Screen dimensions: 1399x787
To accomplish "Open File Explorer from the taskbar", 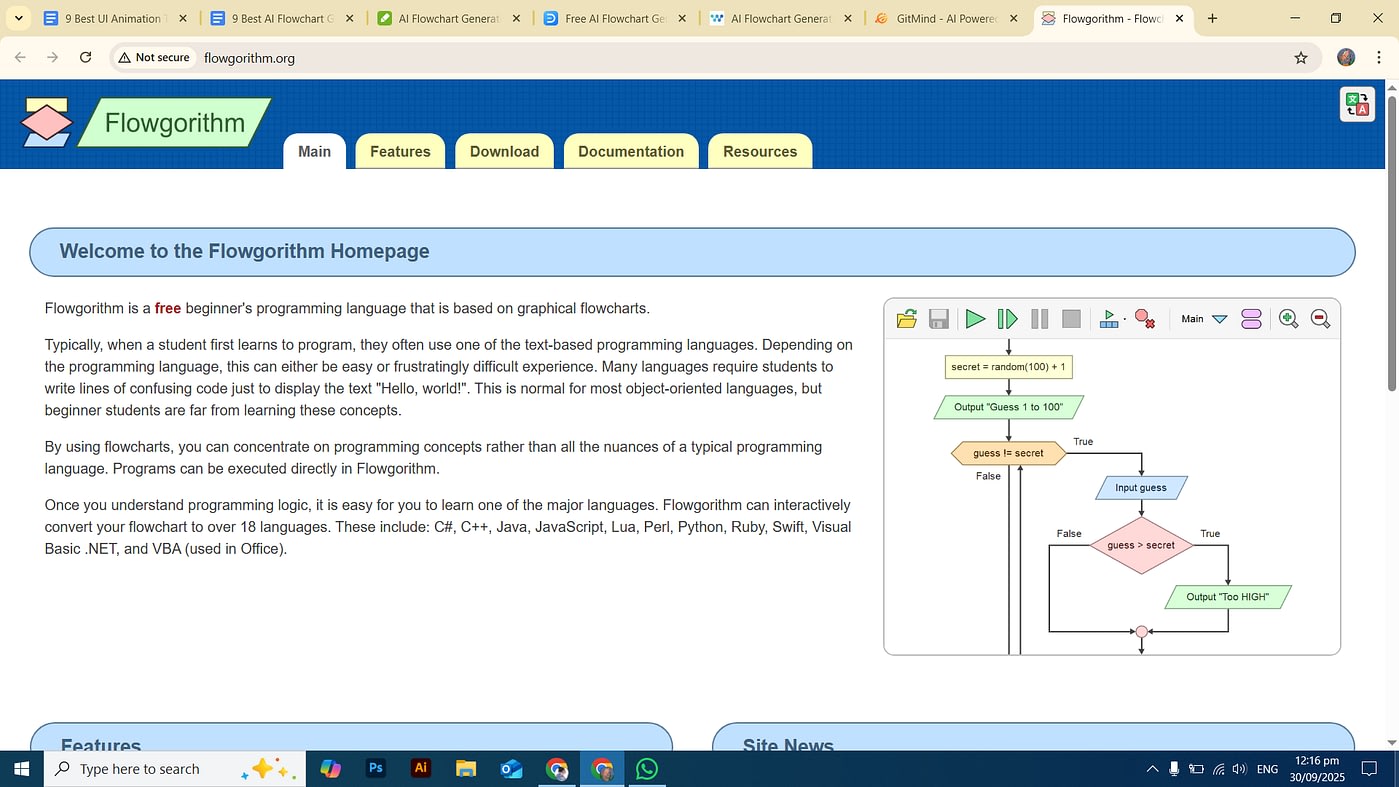I will pyautogui.click(x=466, y=768).
